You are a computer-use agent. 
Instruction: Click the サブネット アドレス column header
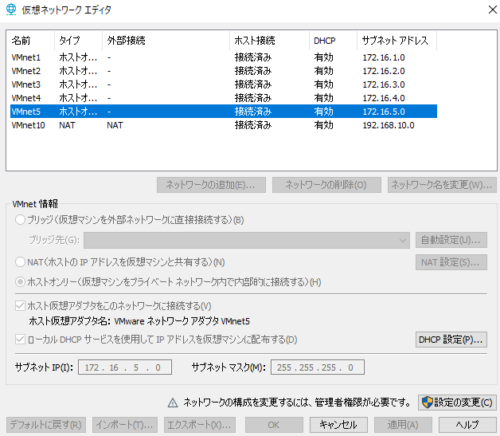(x=397, y=41)
